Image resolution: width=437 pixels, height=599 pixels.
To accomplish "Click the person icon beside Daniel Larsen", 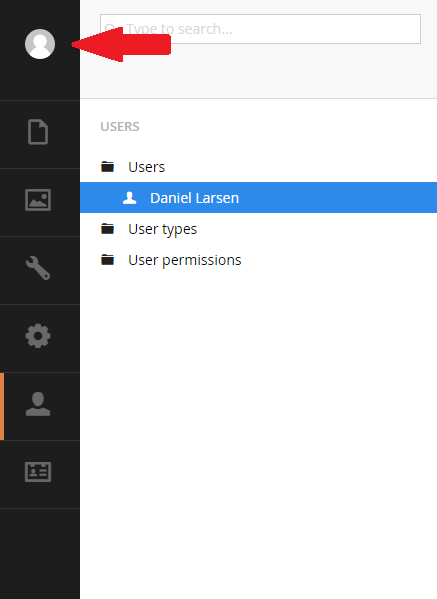I will pos(129,198).
